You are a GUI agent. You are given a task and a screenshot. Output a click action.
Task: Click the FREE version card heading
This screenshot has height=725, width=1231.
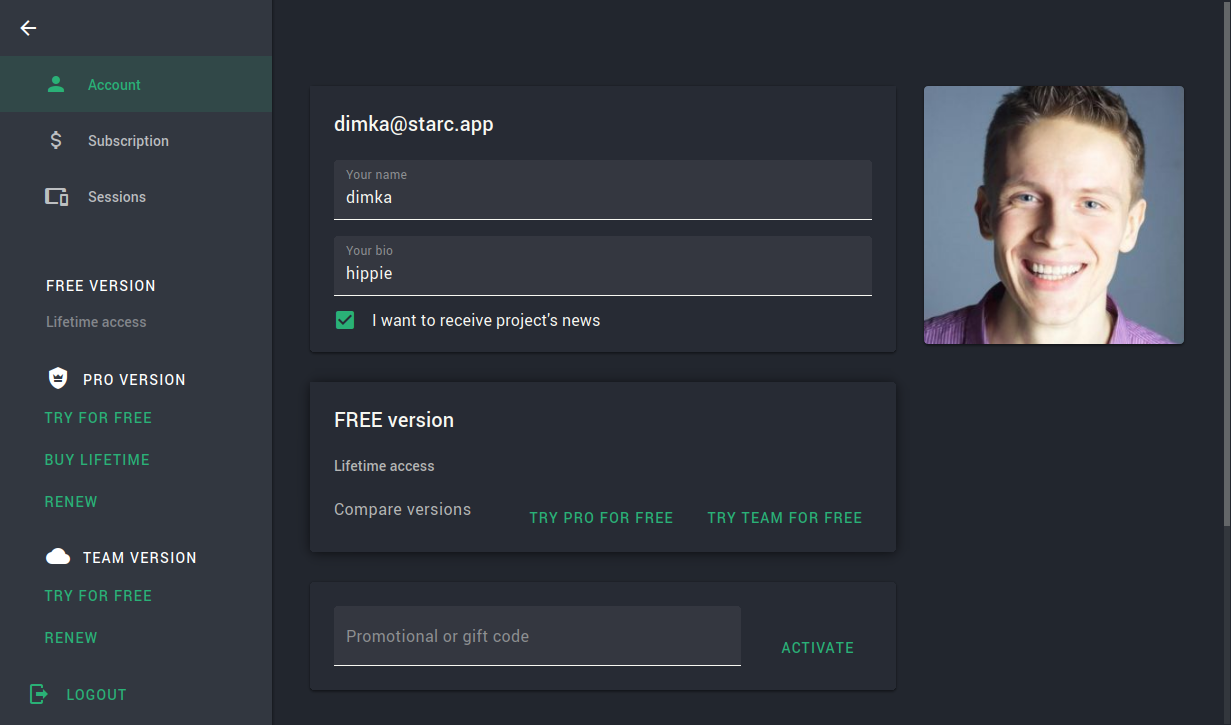coord(394,420)
